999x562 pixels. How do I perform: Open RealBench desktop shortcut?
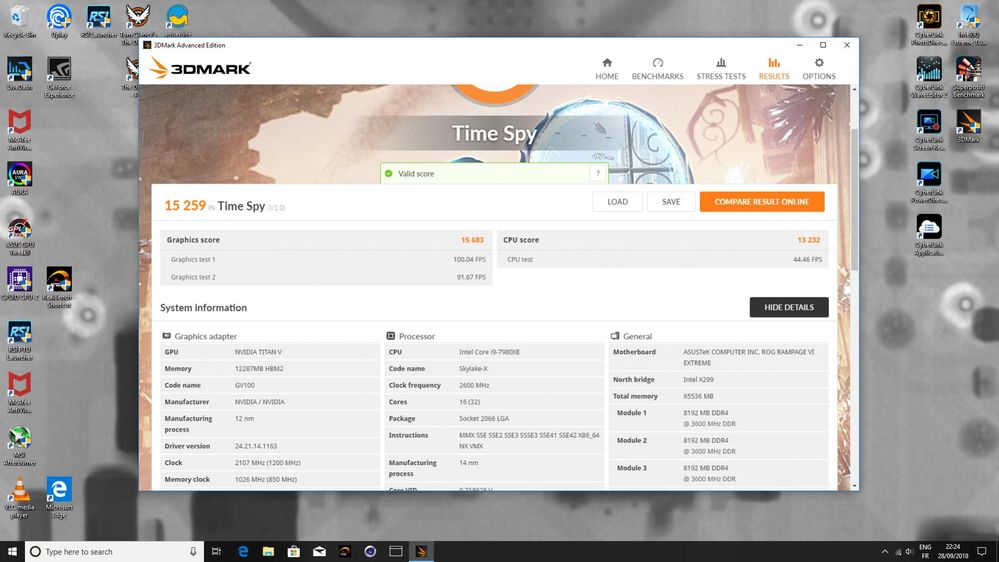pyautogui.click(x=59, y=287)
